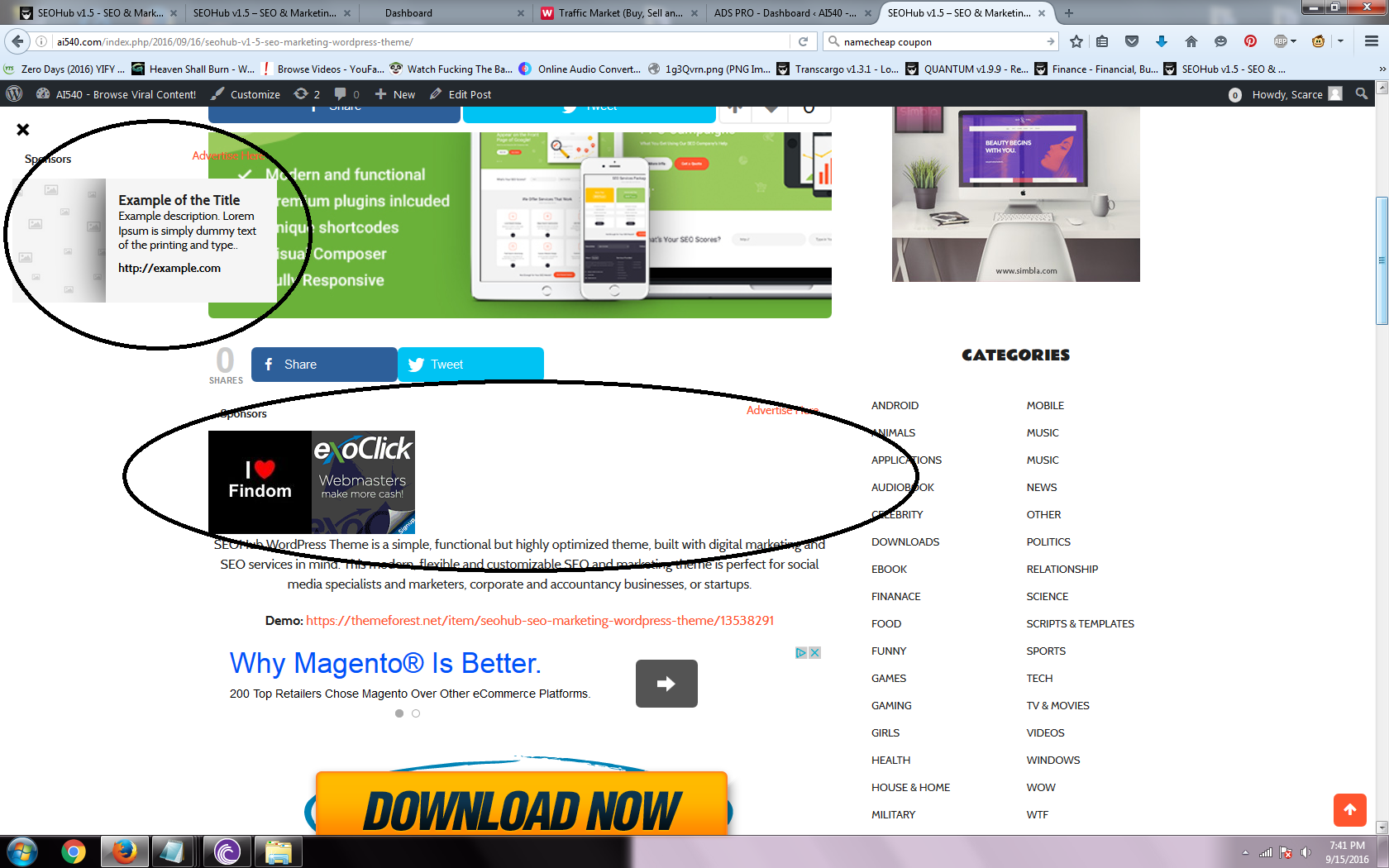Click the DOWNLOAD NOW button

[x=522, y=804]
